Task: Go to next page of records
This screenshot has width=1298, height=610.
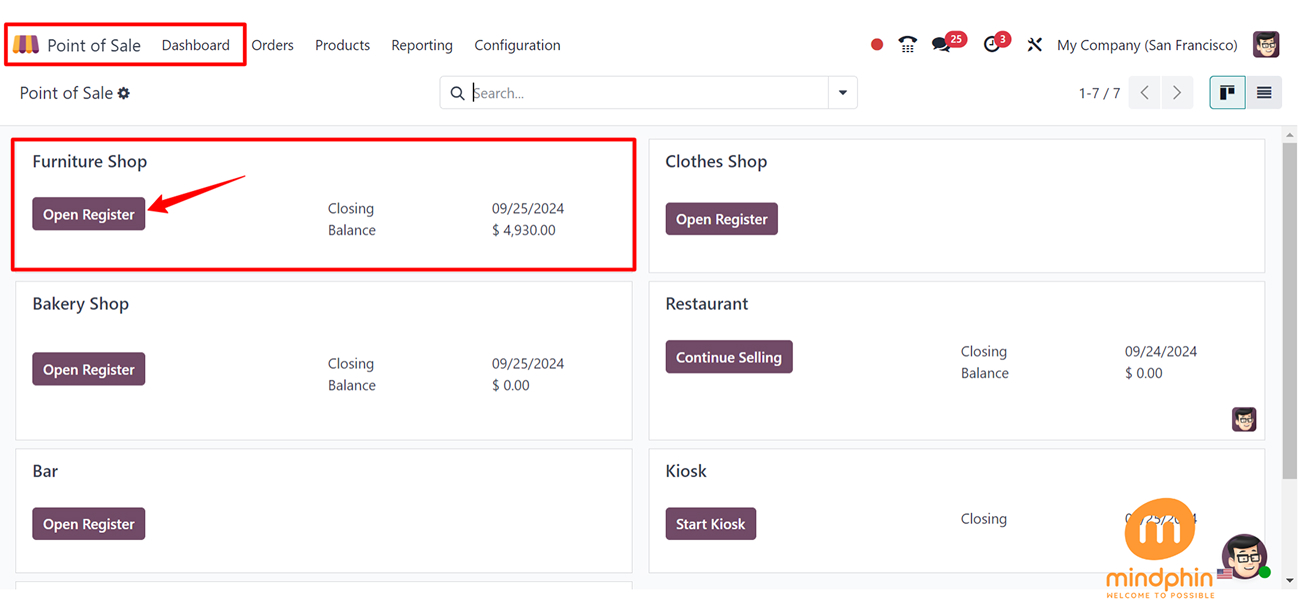Action: [x=1177, y=93]
